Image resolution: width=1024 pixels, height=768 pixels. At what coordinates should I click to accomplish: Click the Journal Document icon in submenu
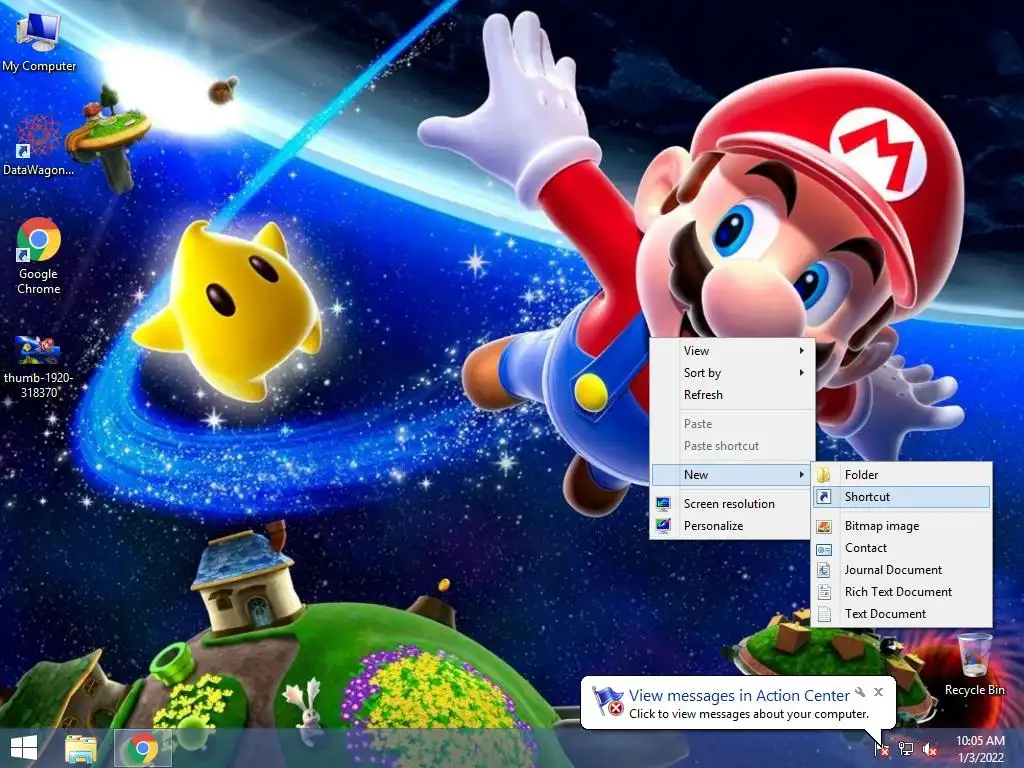pos(824,570)
